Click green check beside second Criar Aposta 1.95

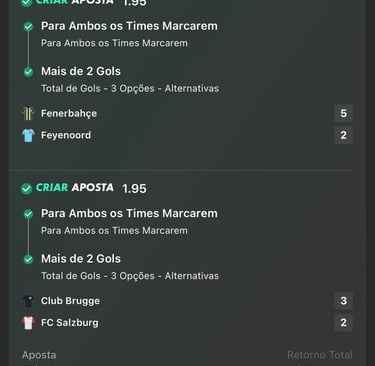coord(26,189)
